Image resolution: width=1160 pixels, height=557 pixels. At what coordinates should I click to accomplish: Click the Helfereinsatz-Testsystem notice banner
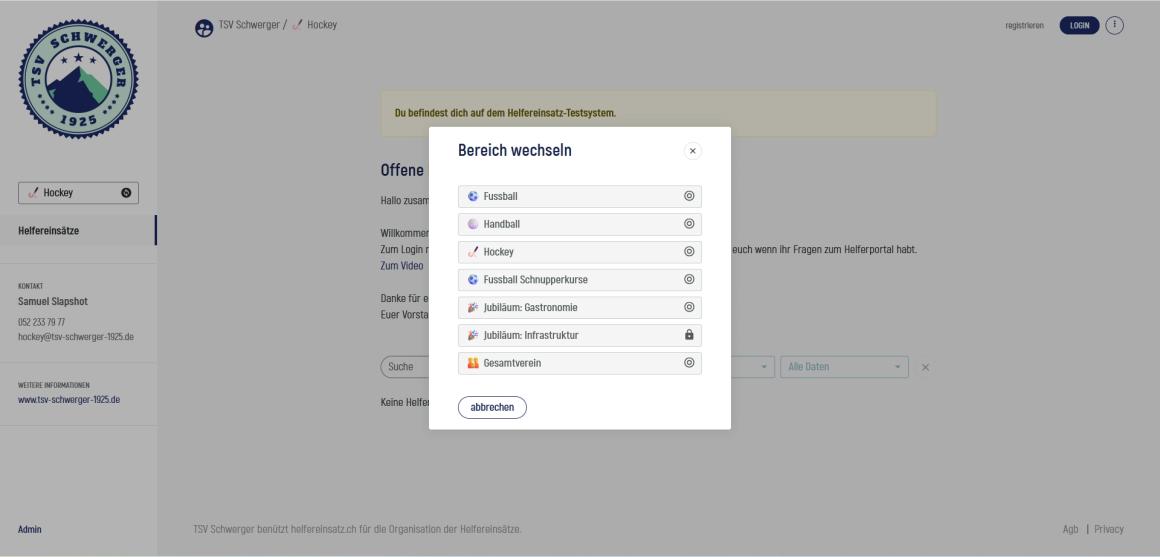[x=658, y=113]
